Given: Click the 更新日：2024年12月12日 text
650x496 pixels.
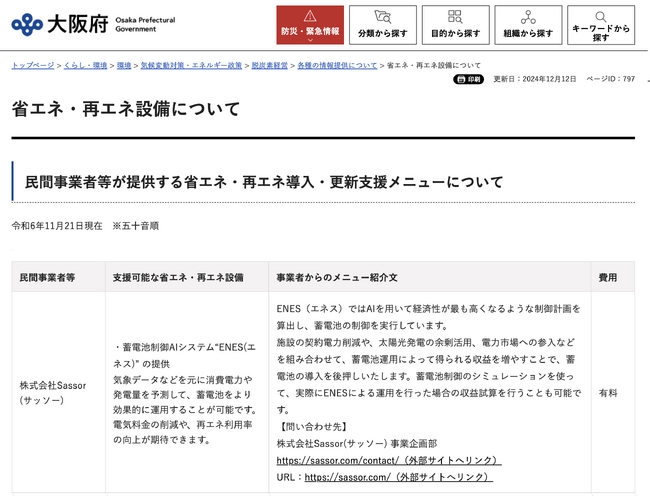Looking at the screenshot, I should 535,79.
